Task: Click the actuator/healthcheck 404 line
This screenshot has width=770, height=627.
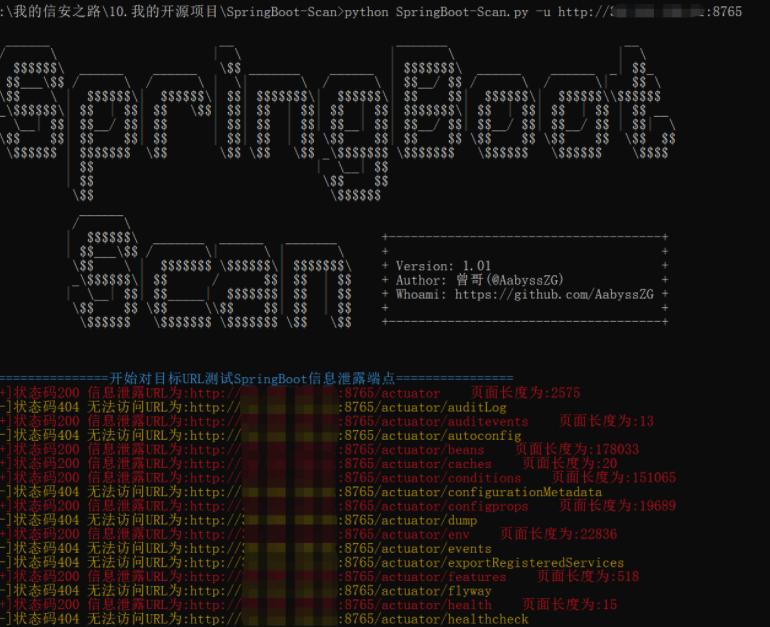Action: [x=264, y=619]
